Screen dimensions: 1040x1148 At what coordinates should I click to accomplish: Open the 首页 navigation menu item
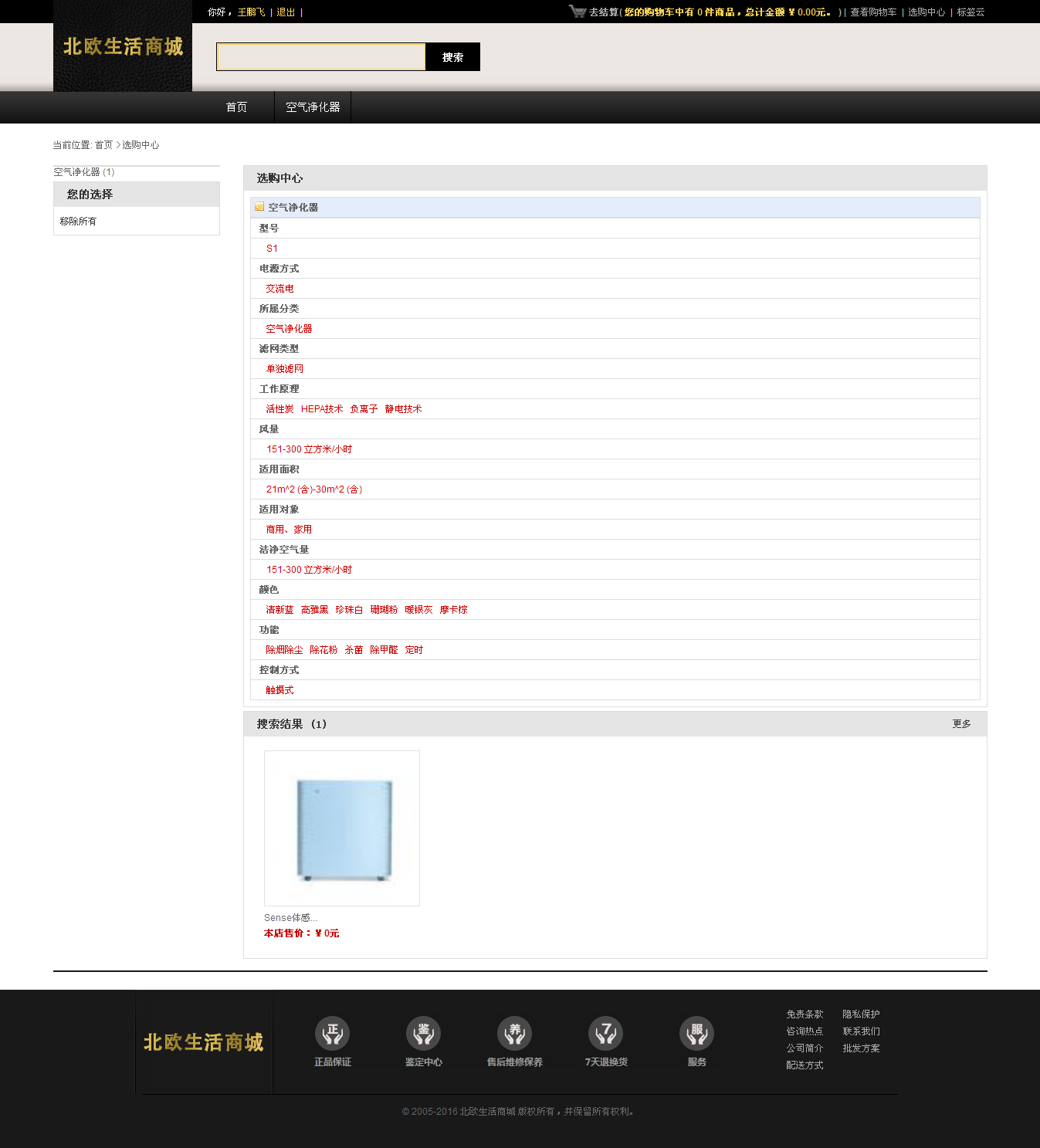click(x=236, y=107)
